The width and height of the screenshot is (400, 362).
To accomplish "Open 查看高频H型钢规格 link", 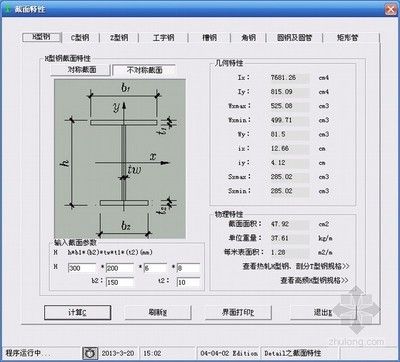I will tap(314, 281).
